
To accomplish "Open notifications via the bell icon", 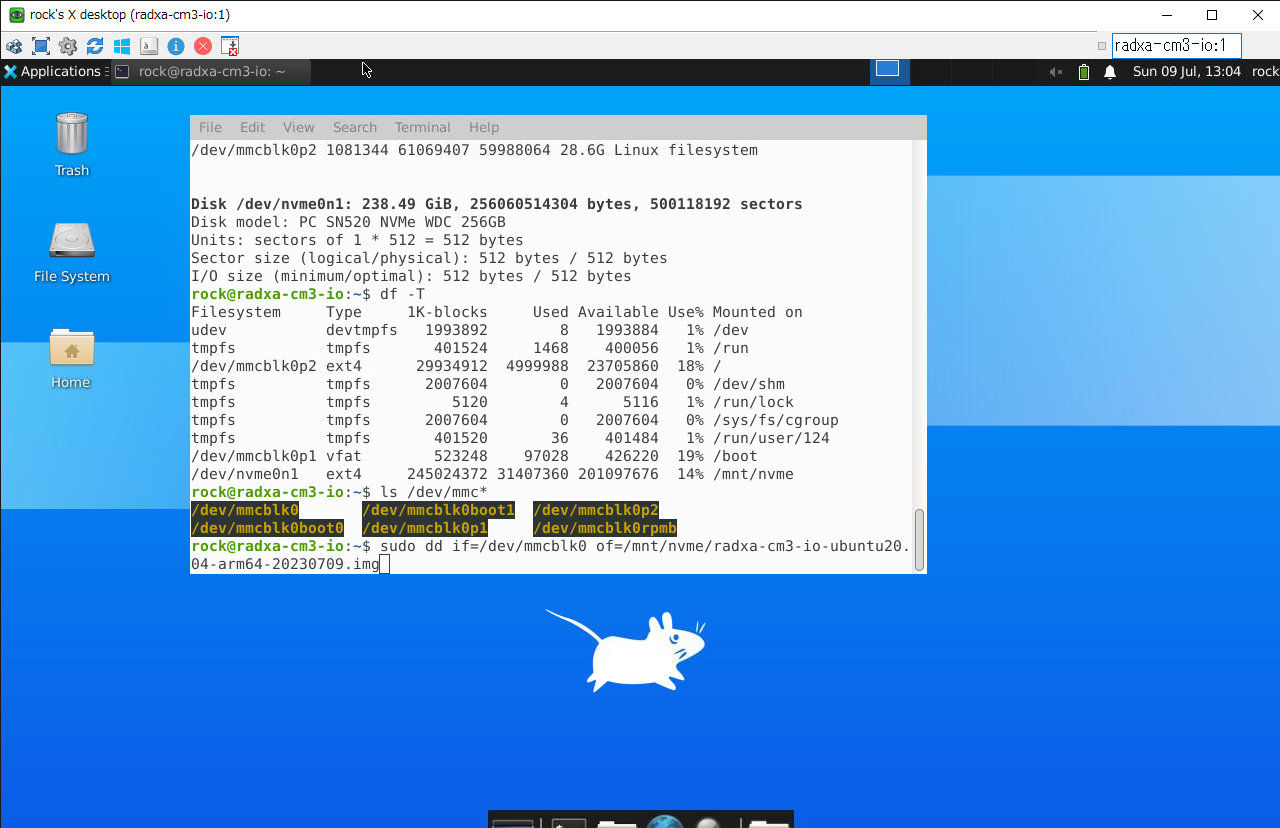I will 1110,72.
